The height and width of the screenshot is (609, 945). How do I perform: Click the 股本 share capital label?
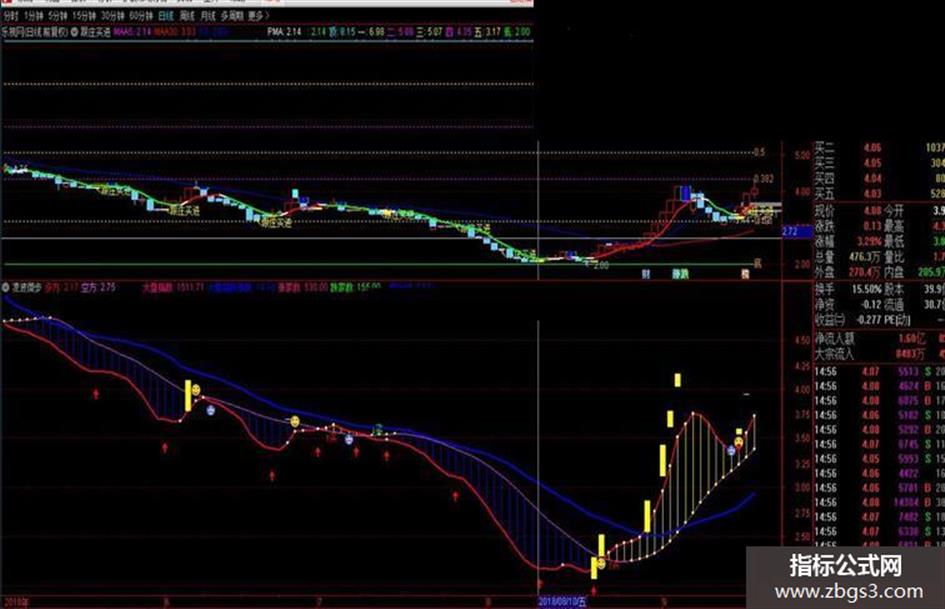tap(894, 289)
